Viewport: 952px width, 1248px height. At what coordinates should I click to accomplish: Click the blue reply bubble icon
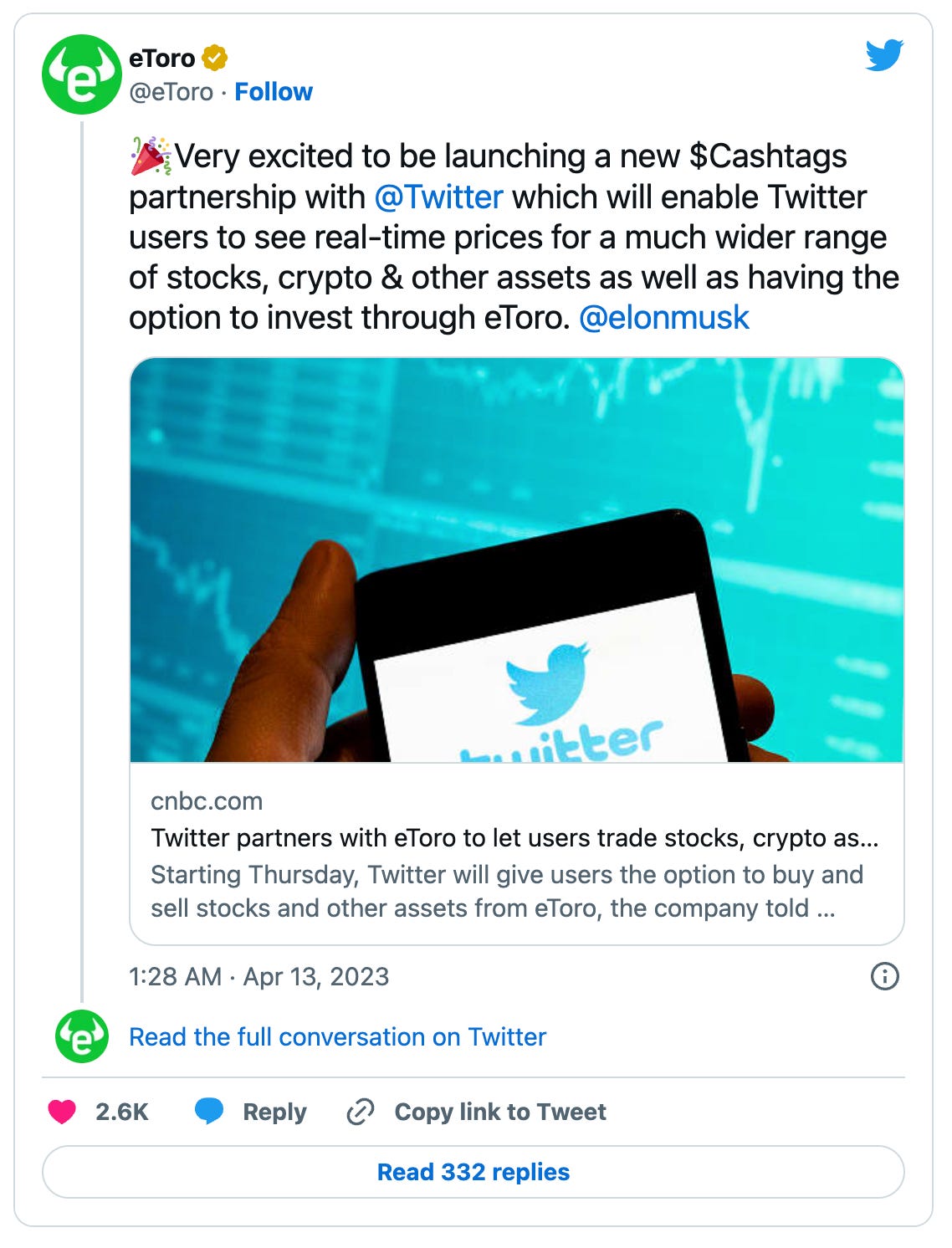coord(208,1110)
